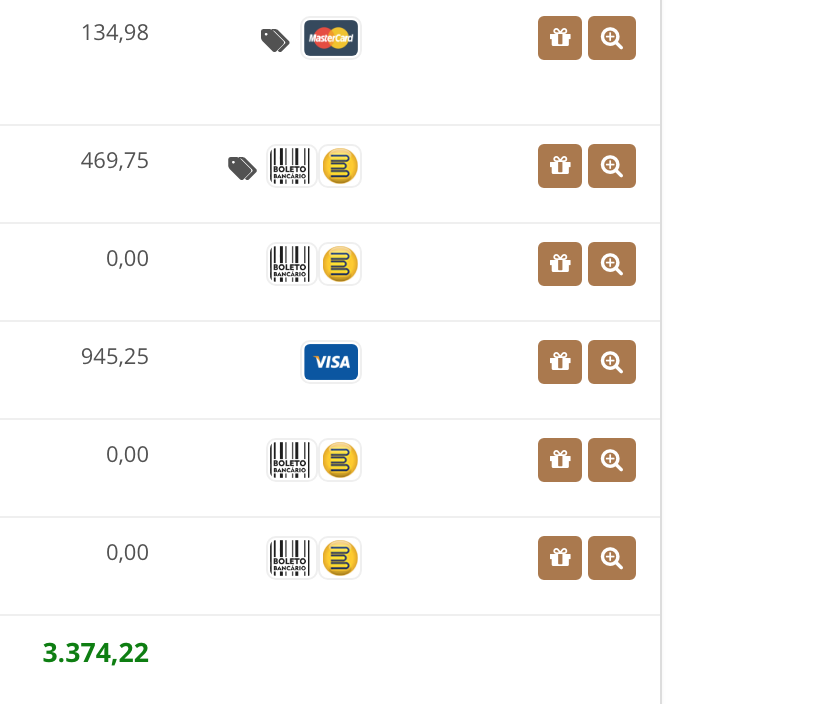Image resolution: width=818 pixels, height=704 pixels.
Task: Click gift button on the last 0,00 row
Action: coord(560,558)
